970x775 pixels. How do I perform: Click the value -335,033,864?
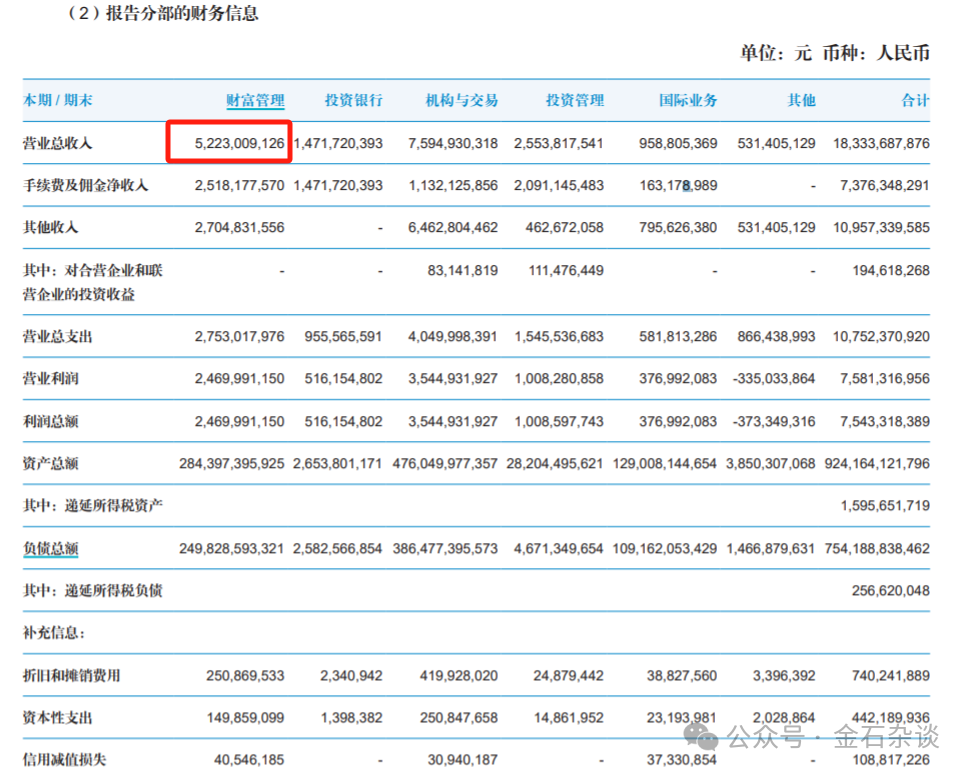point(774,379)
